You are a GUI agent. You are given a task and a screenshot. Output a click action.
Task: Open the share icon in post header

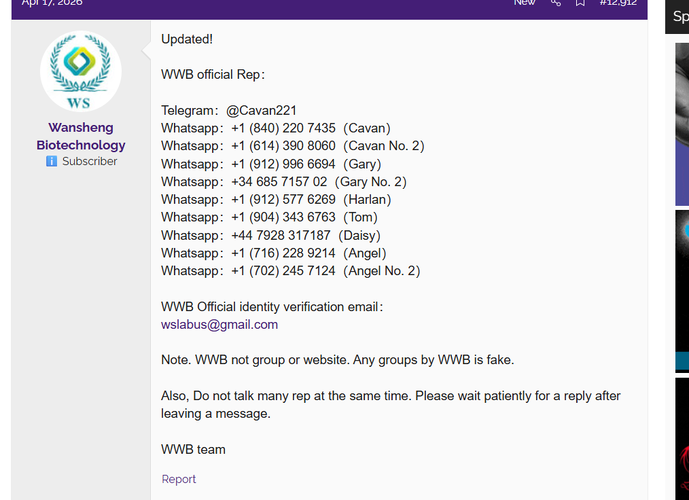[556, 3]
